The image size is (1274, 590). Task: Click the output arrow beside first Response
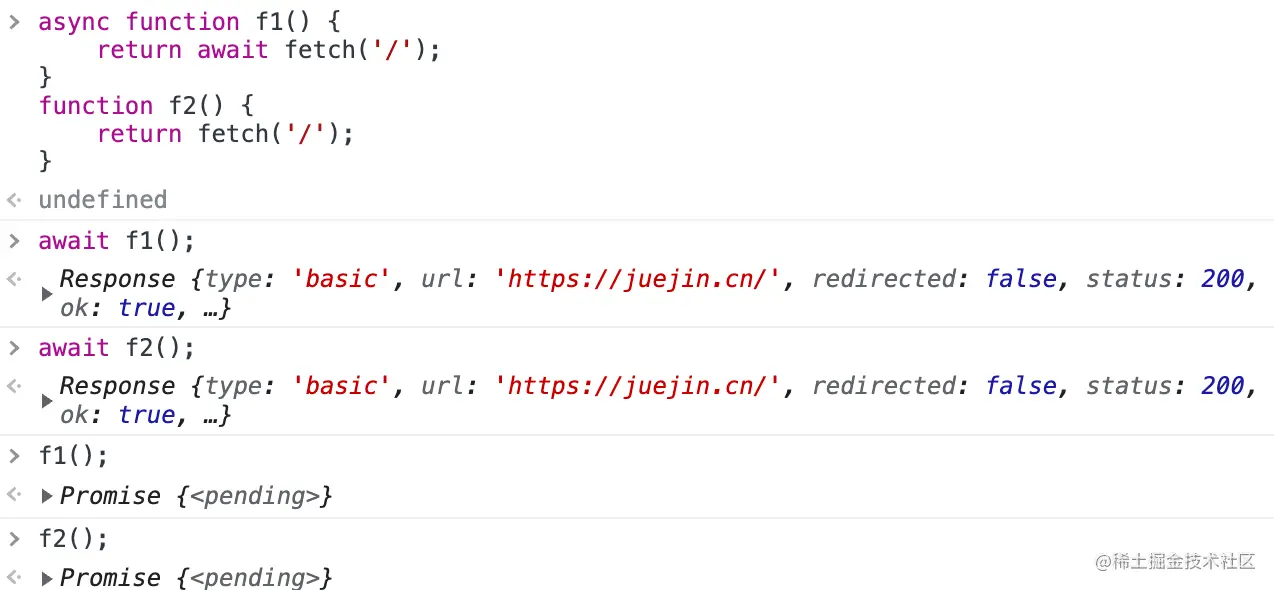(14, 279)
